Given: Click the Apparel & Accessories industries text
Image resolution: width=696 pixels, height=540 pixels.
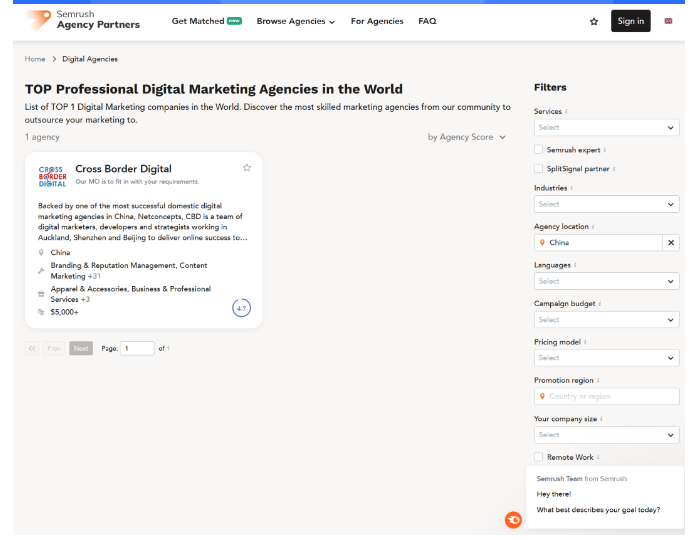Looking at the screenshot, I should click(130, 294).
